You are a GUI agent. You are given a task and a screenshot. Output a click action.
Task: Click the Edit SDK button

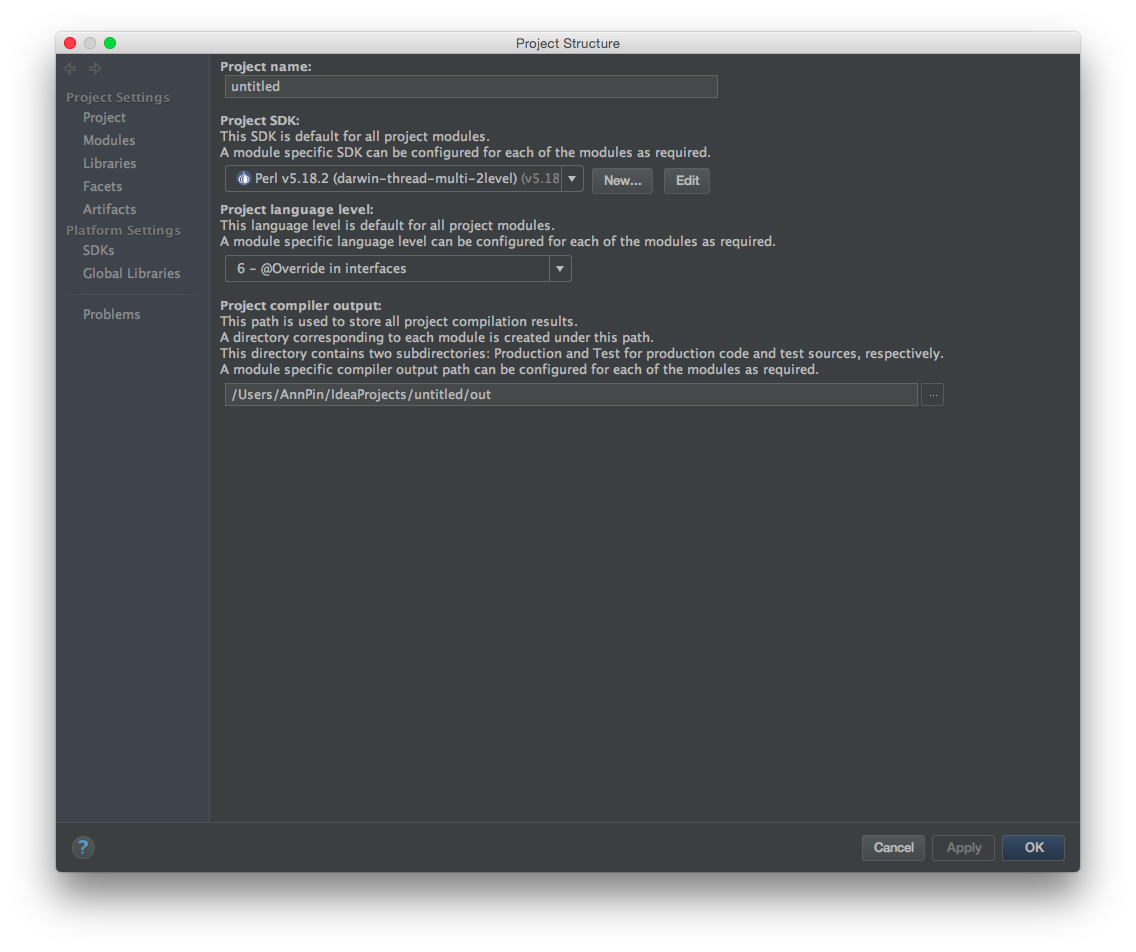[x=687, y=181]
